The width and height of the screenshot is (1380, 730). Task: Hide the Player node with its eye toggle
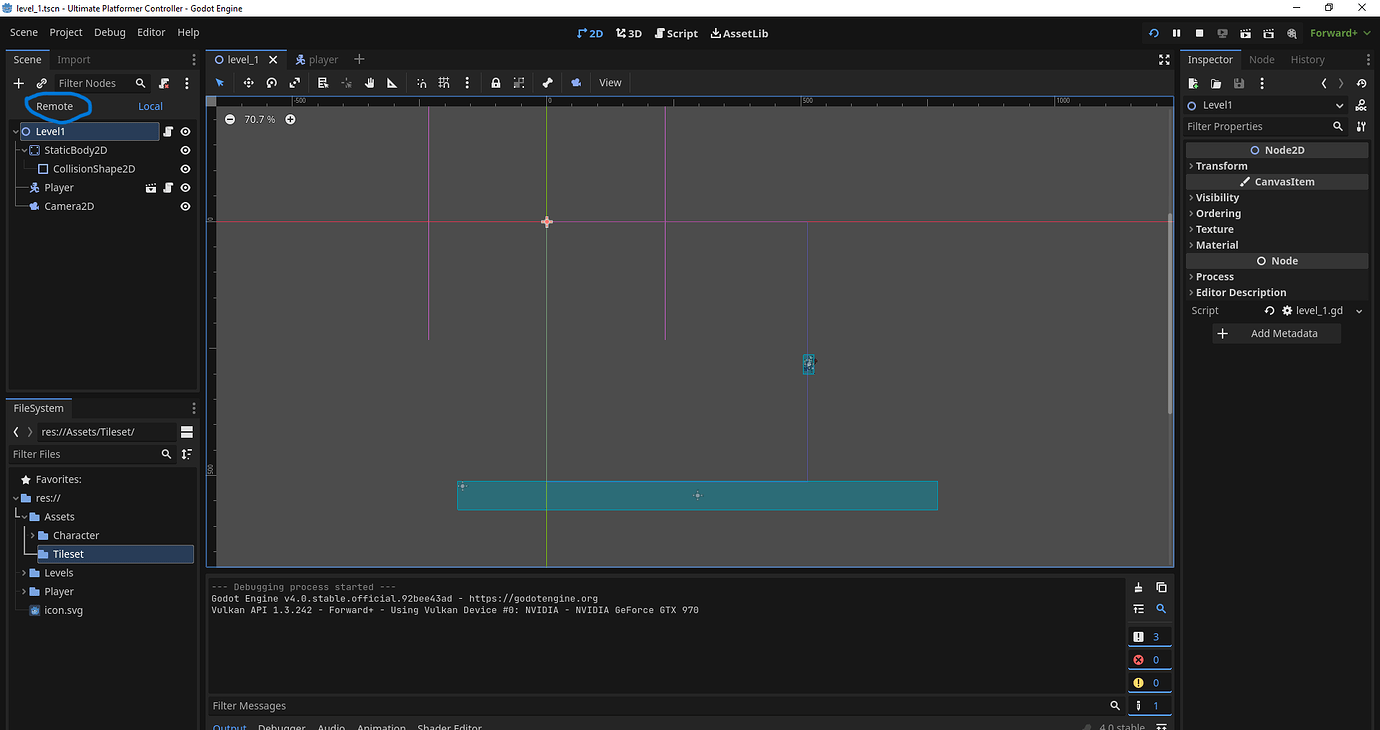pyautogui.click(x=184, y=187)
